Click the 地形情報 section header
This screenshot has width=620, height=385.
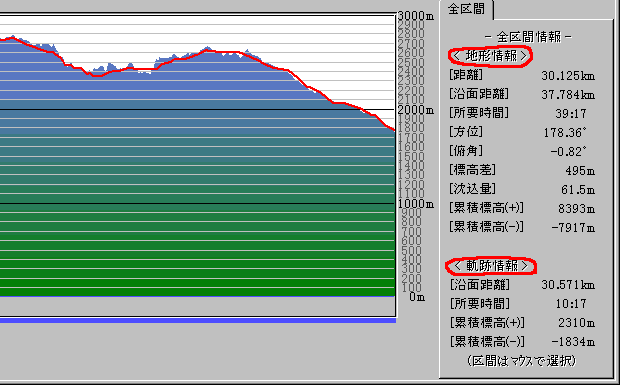pyautogui.click(x=491, y=56)
